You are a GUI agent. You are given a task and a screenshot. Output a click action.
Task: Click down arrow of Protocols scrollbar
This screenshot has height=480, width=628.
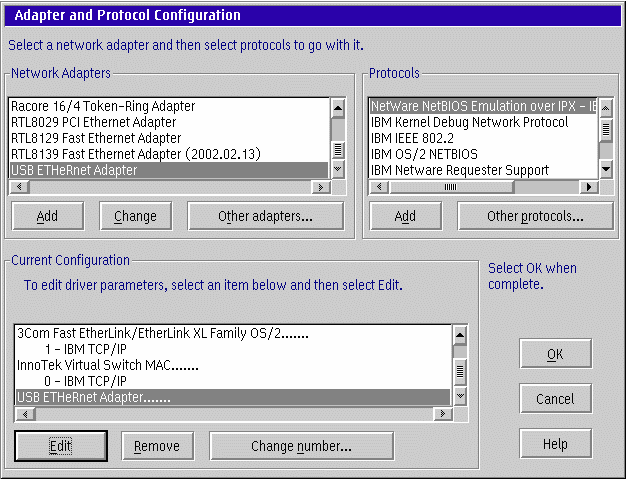point(606,169)
